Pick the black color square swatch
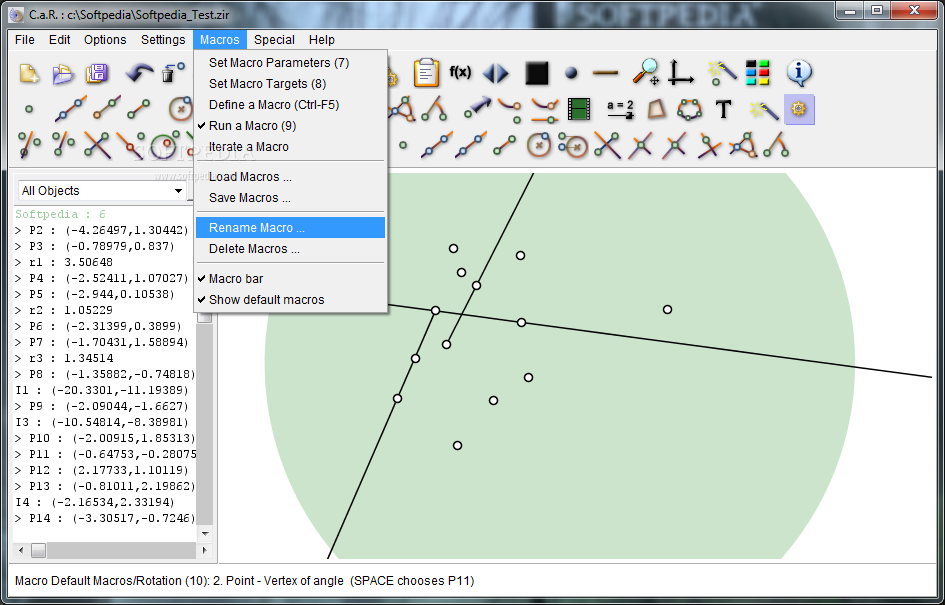Image resolution: width=945 pixels, height=605 pixels. pos(536,74)
